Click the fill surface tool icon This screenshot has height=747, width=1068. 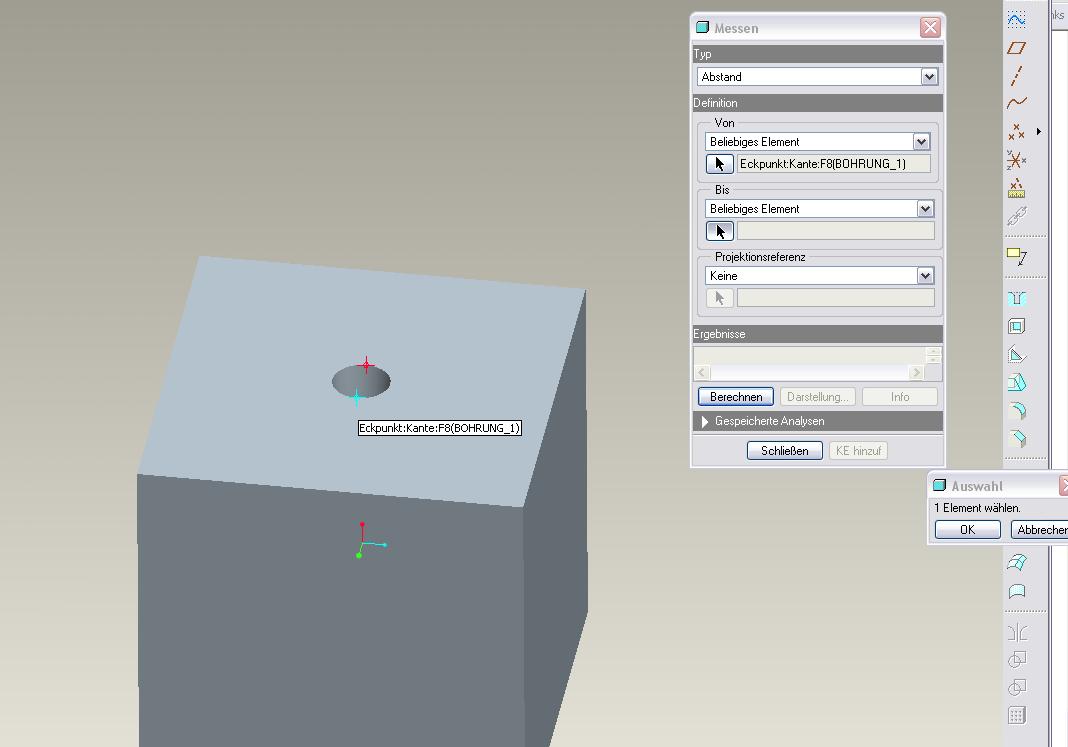tap(1016, 591)
